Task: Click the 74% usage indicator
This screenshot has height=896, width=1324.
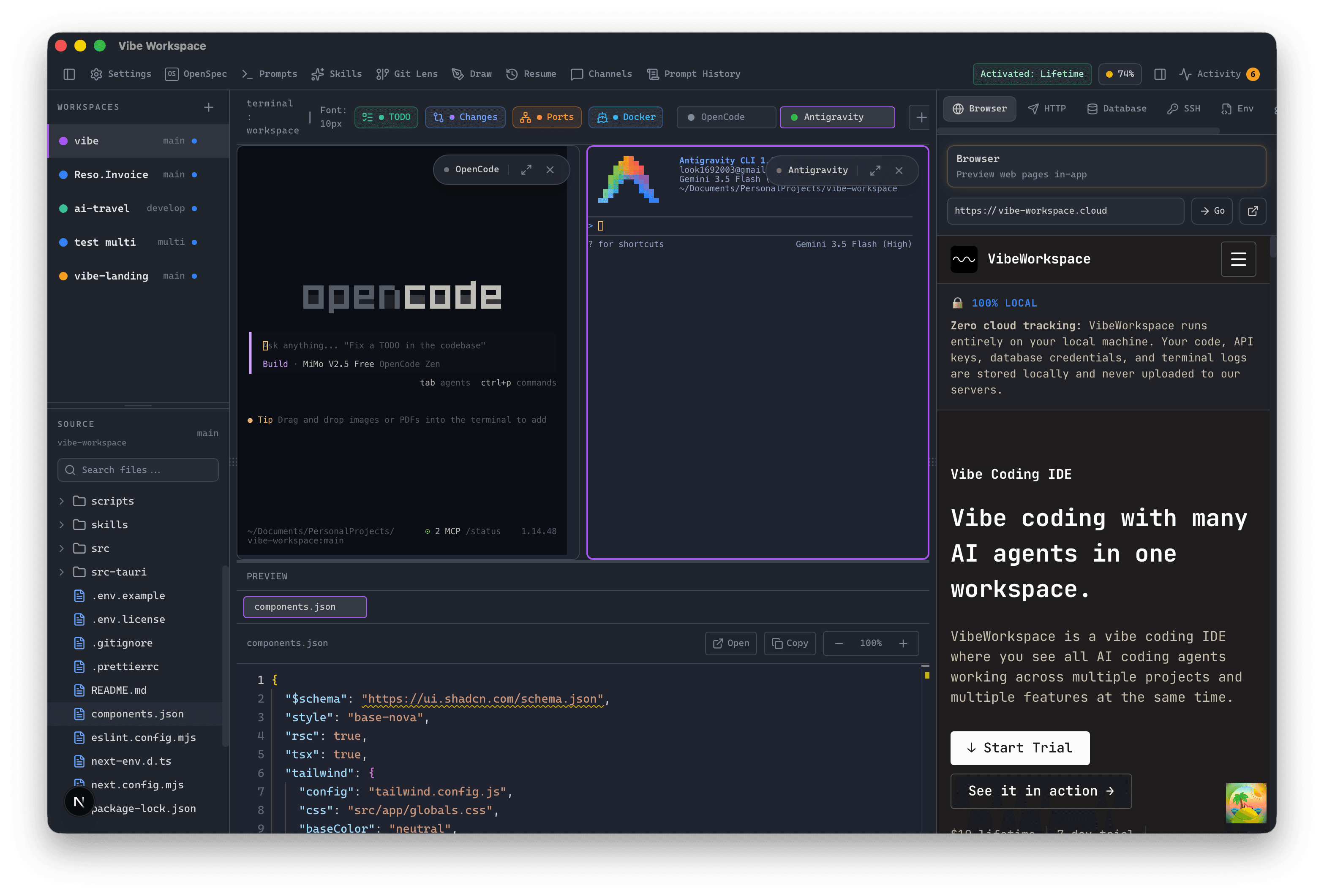Action: [x=1120, y=74]
